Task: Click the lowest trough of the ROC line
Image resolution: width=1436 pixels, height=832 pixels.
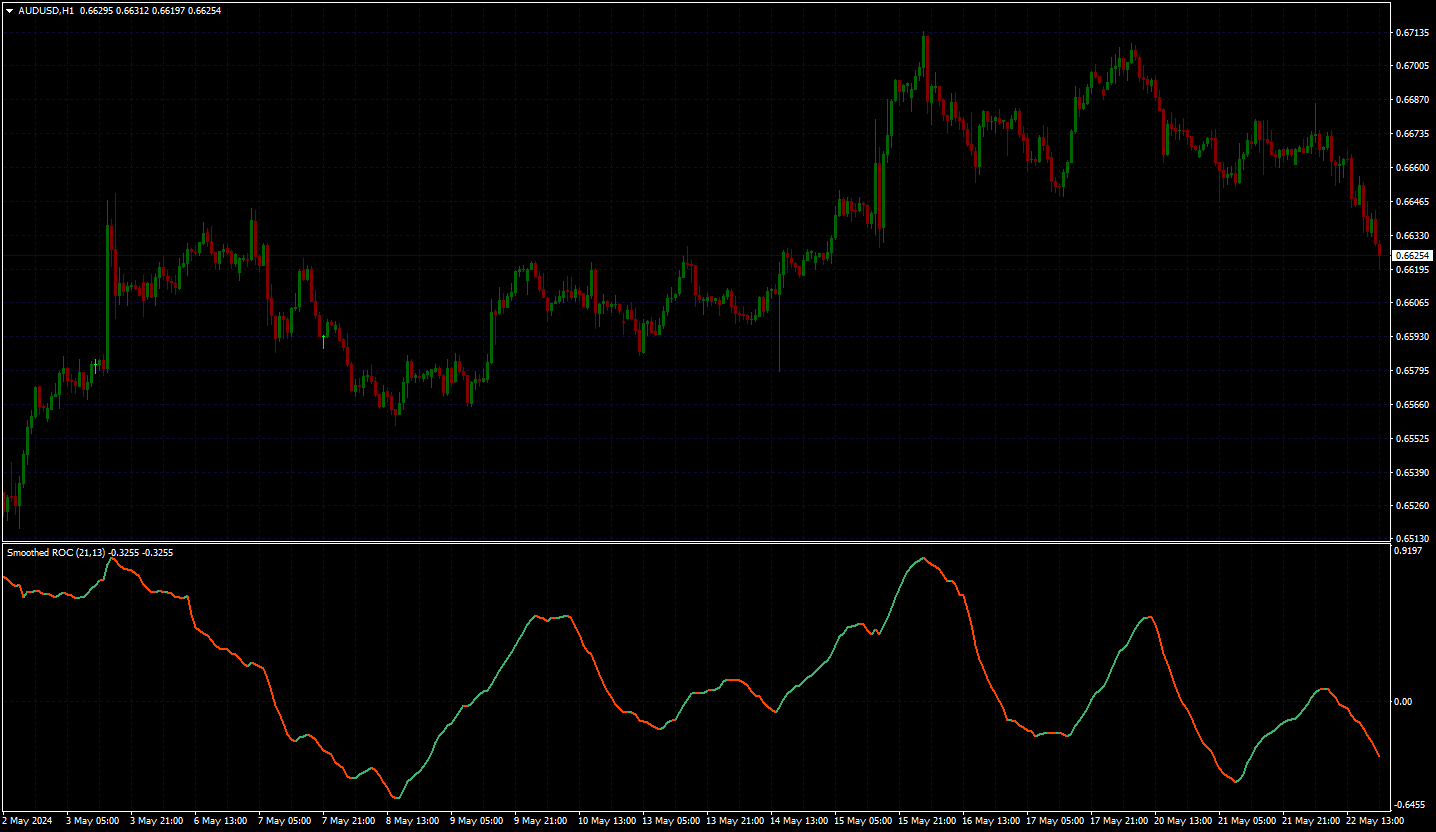Action: (x=396, y=798)
